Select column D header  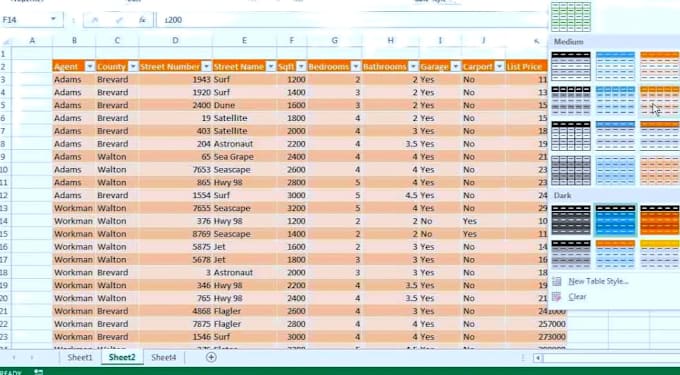click(175, 40)
